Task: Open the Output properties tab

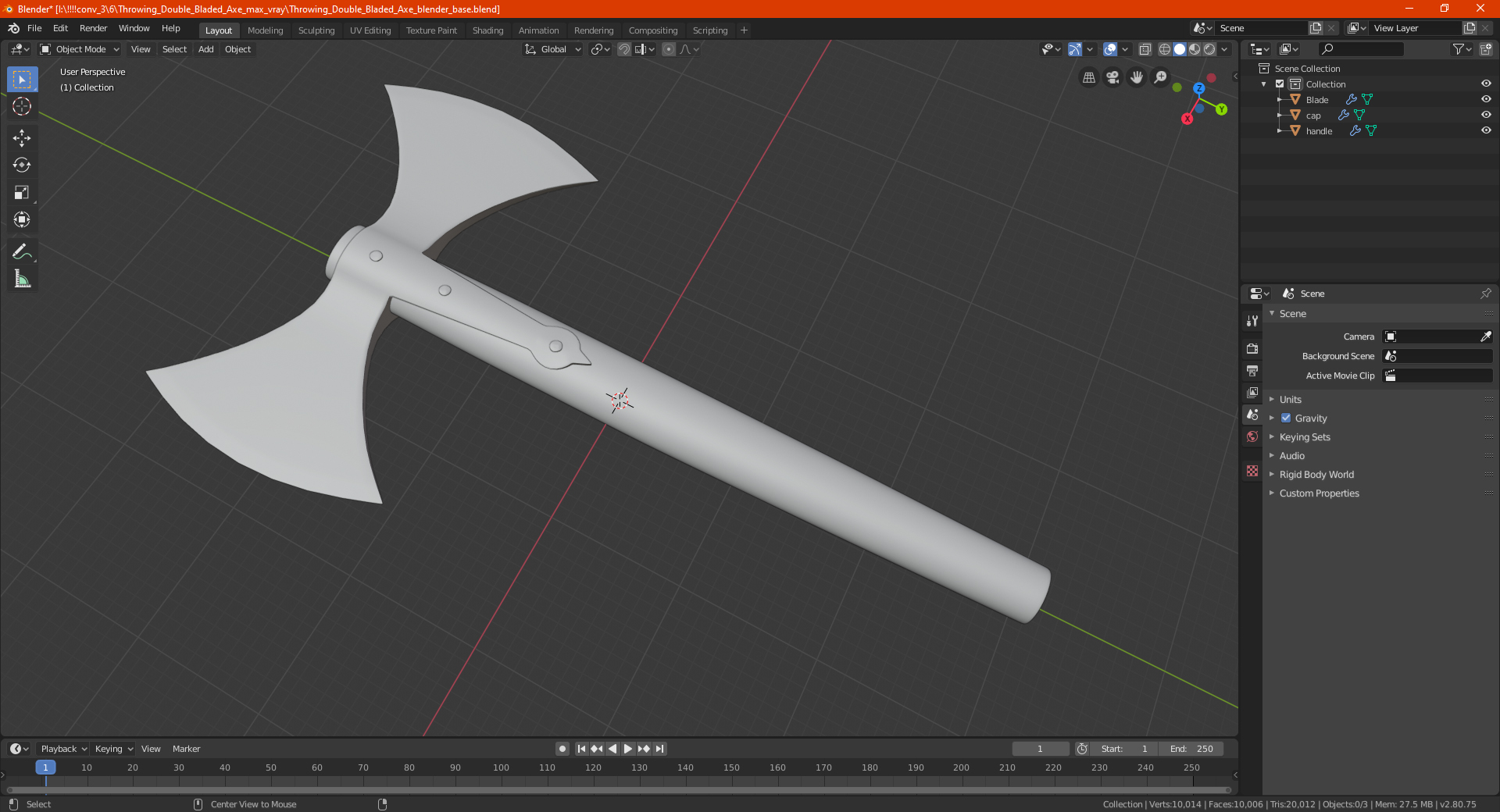Action: click(1252, 370)
